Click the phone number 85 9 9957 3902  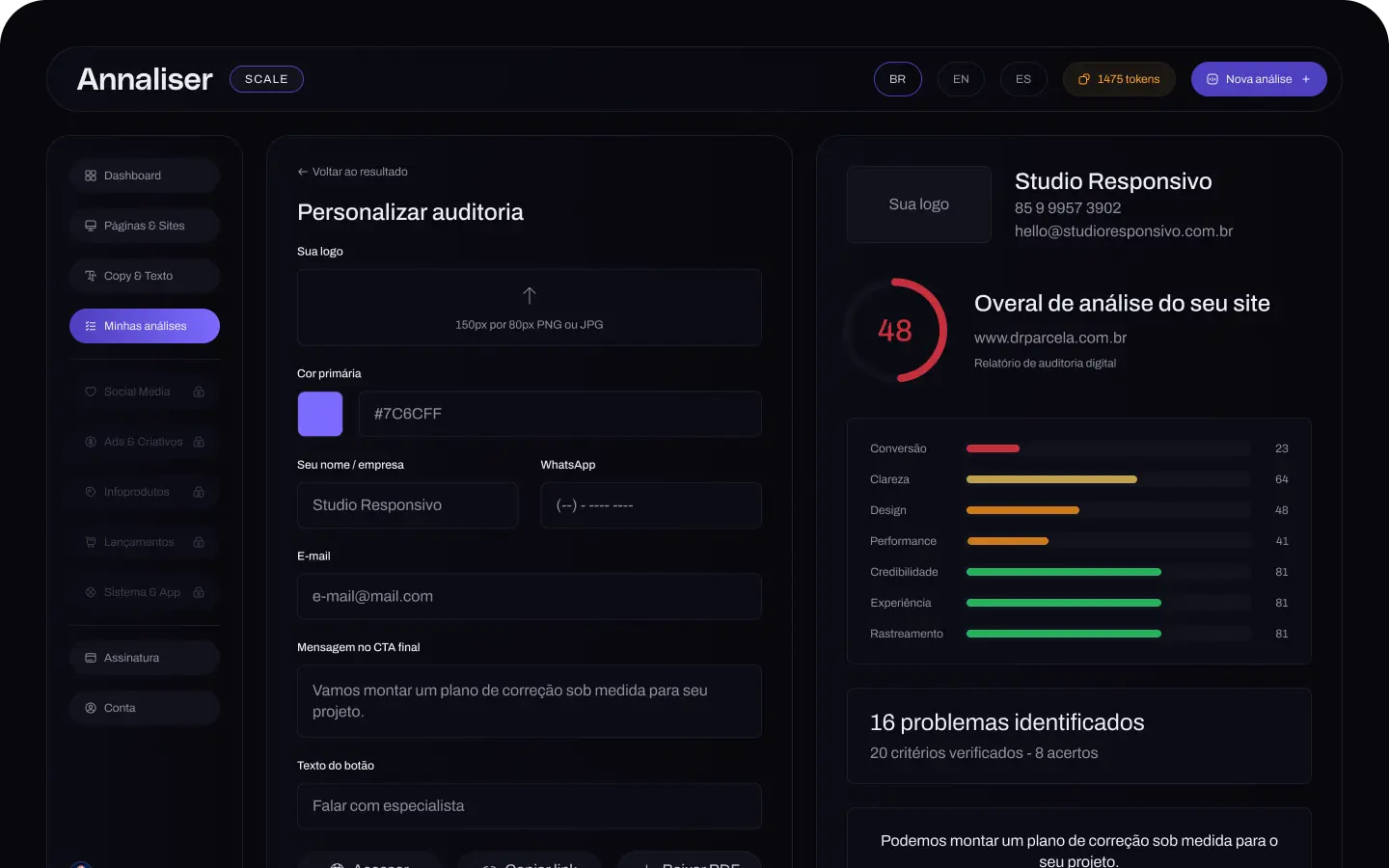click(1068, 208)
